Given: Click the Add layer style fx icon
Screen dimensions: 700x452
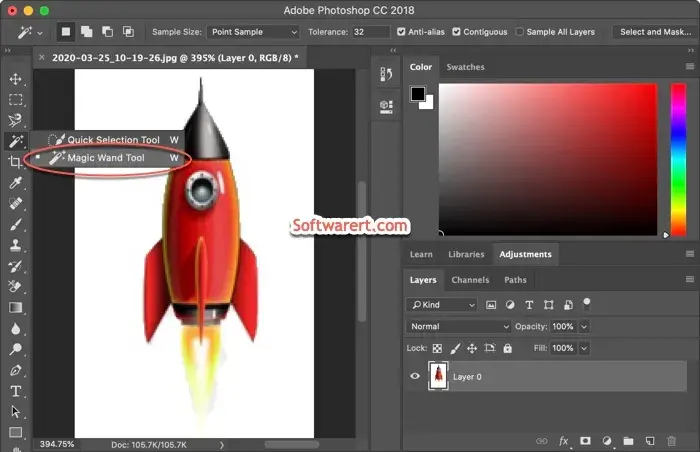Looking at the screenshot, I should click(x=563, y=441).
